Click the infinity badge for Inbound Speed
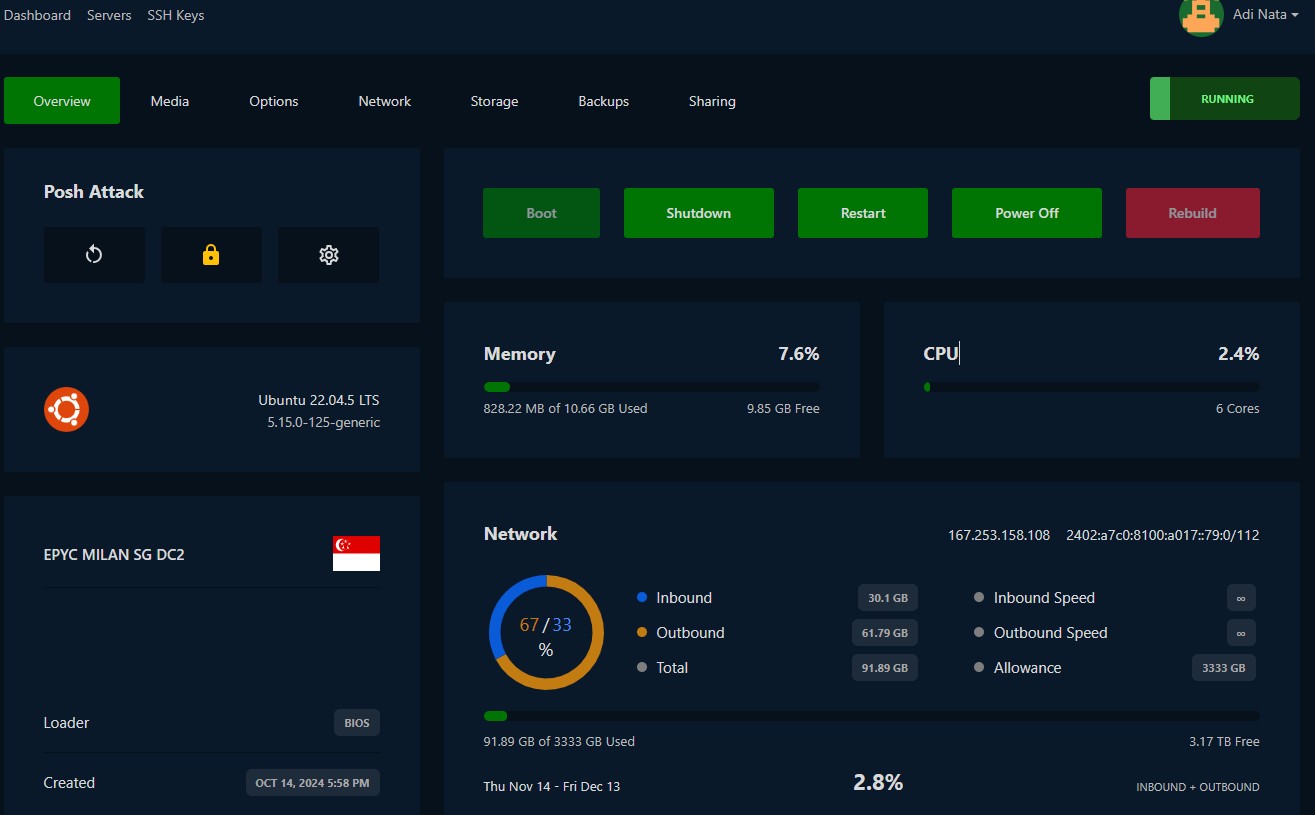Viewport: 1315px width, 815px height. click(1240, 597)
